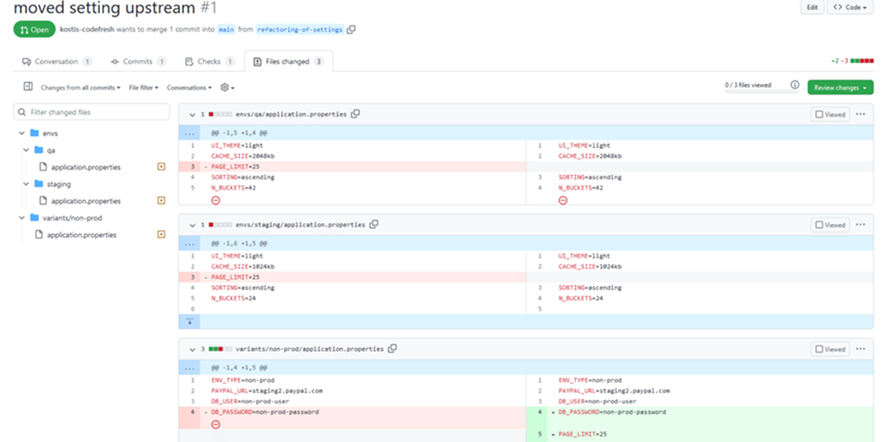Image resolution: width=885 pixels, height=442 pixels.
Task: Click added PAGE_LIMIT=25 line in non-prod diff
Action: (699, 434)
